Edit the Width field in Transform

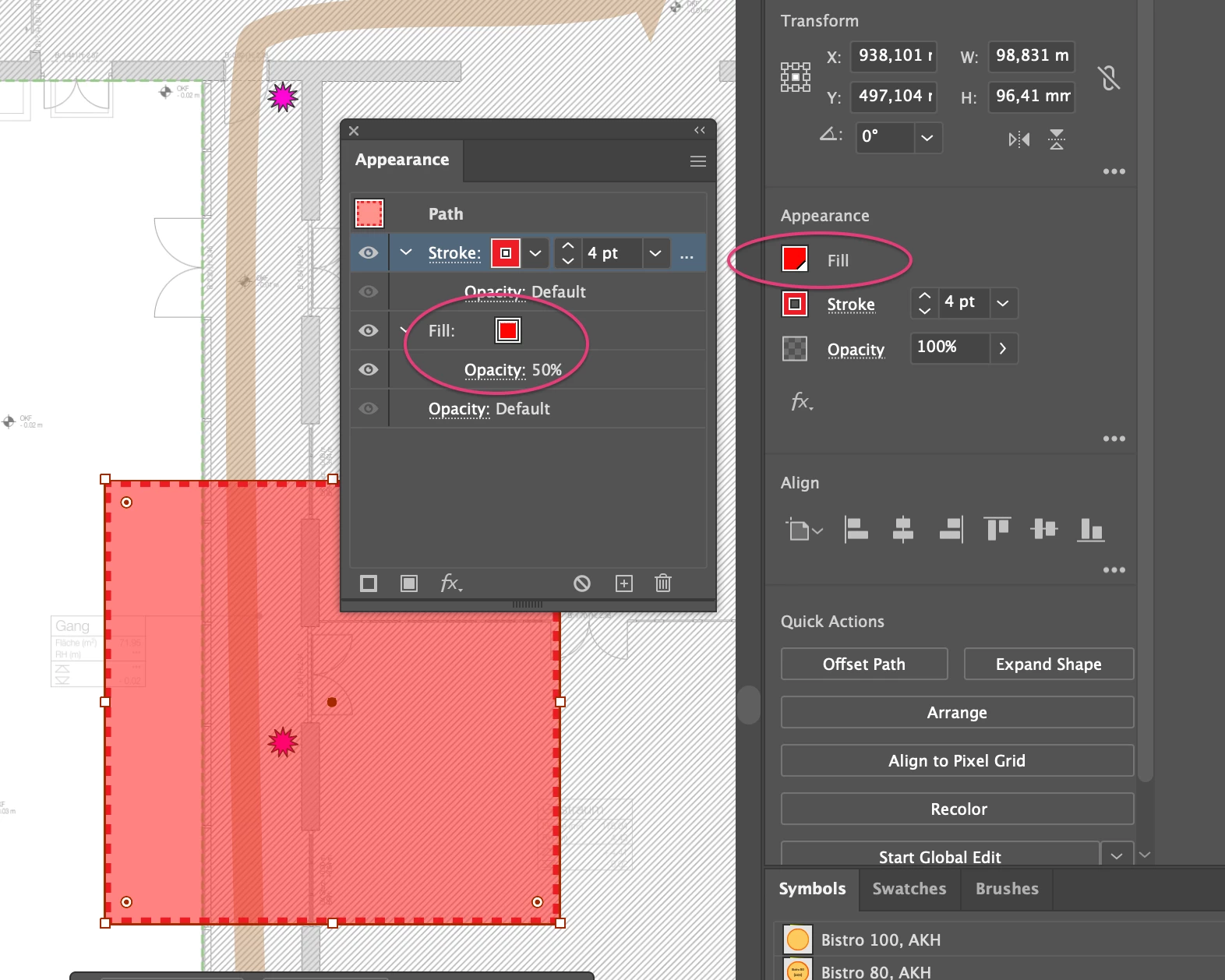(x=1032, y=56)
